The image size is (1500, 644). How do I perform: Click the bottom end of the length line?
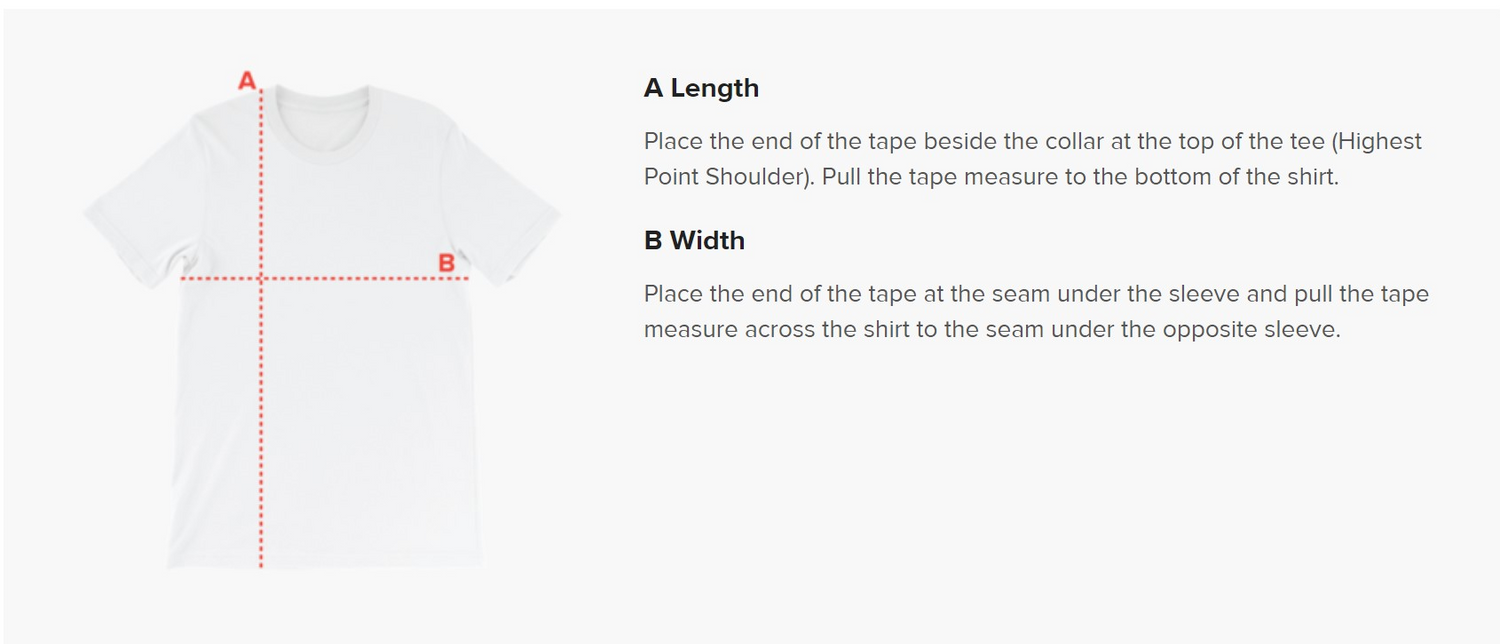[261, 565]
